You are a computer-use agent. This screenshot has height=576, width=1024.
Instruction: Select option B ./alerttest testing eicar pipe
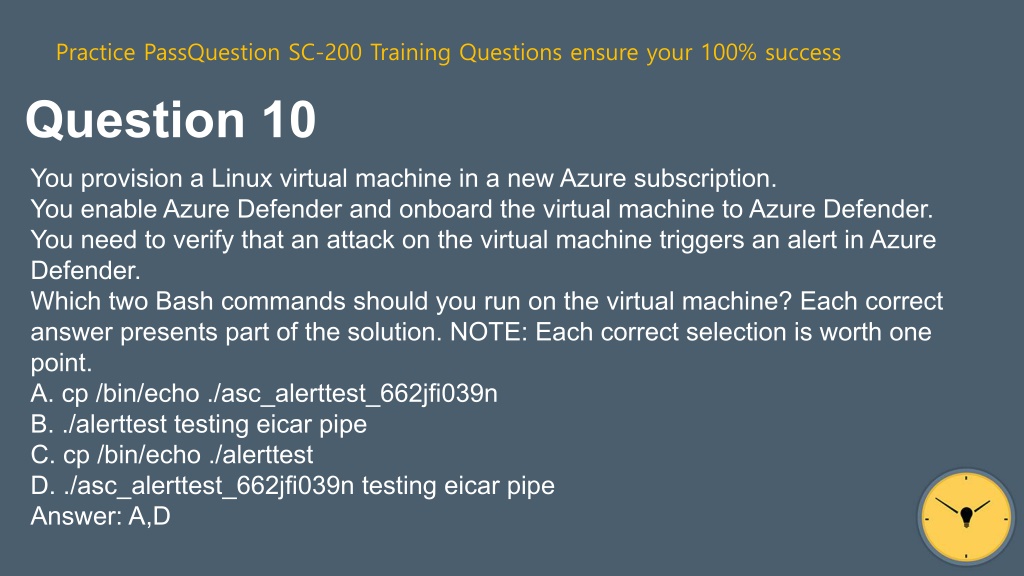pyautogui.click(x=199, y=424)
